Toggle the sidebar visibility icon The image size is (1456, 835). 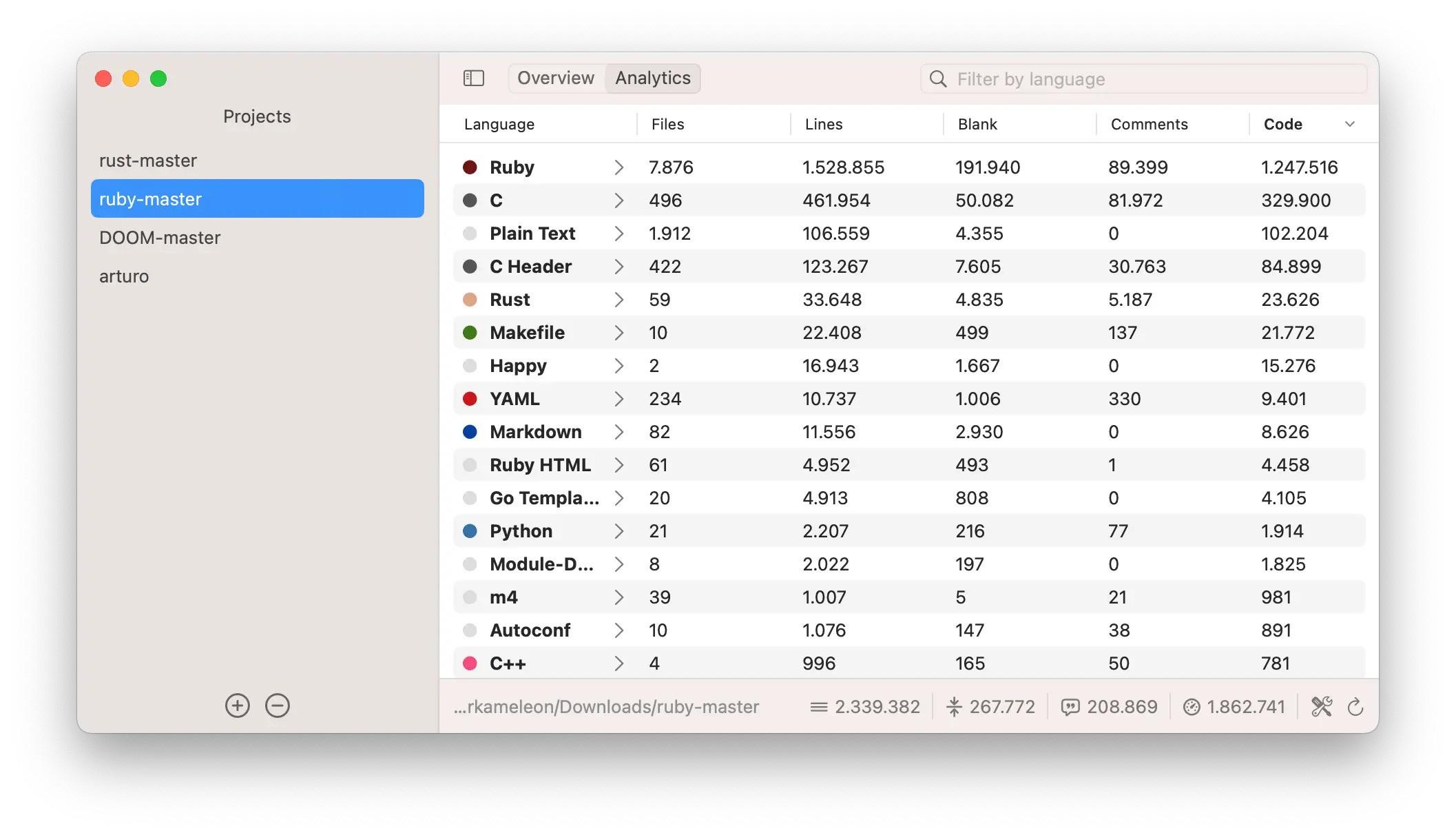[x=473, y=78]
